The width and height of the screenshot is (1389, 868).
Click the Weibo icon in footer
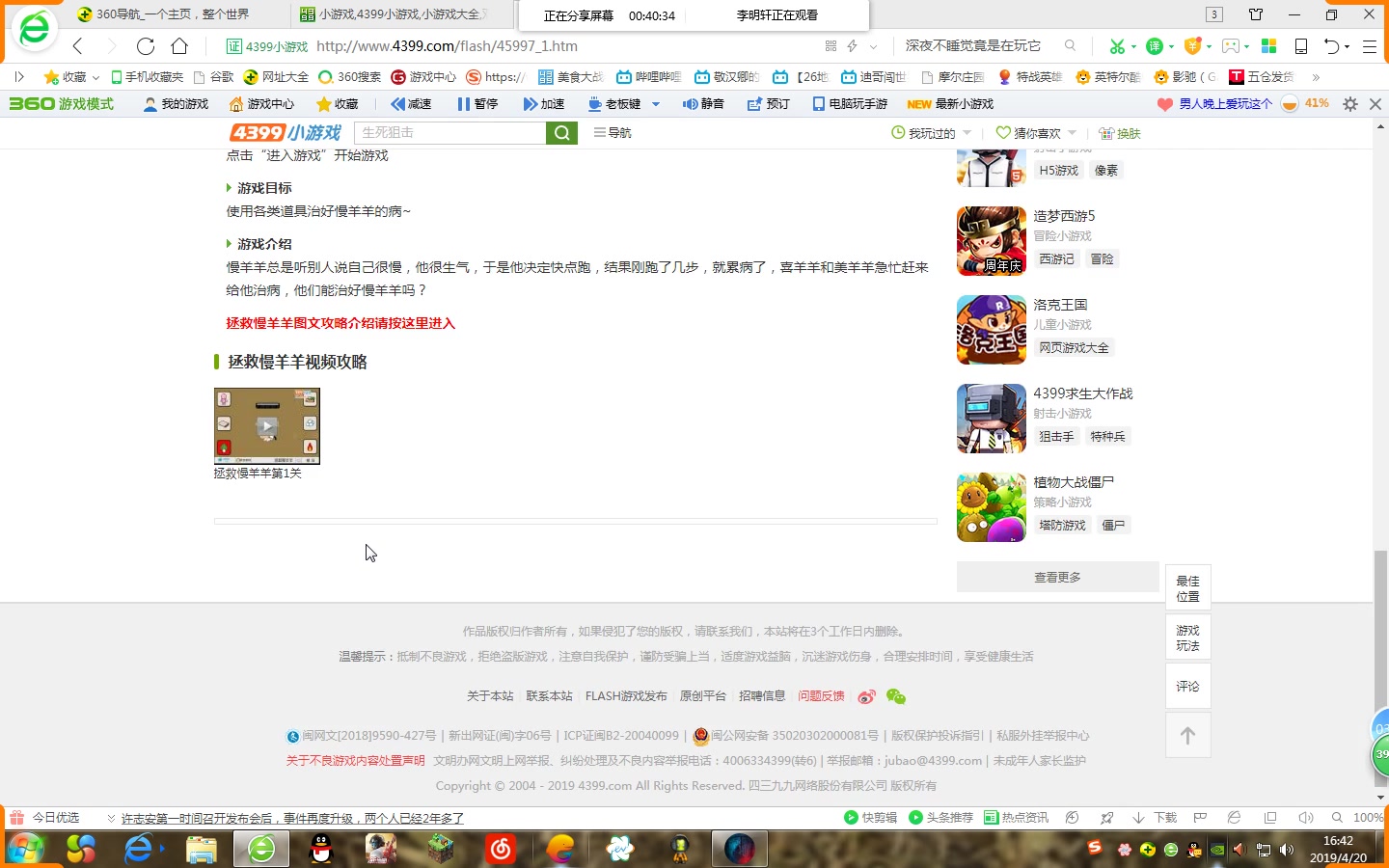click(x=867, y=696)
